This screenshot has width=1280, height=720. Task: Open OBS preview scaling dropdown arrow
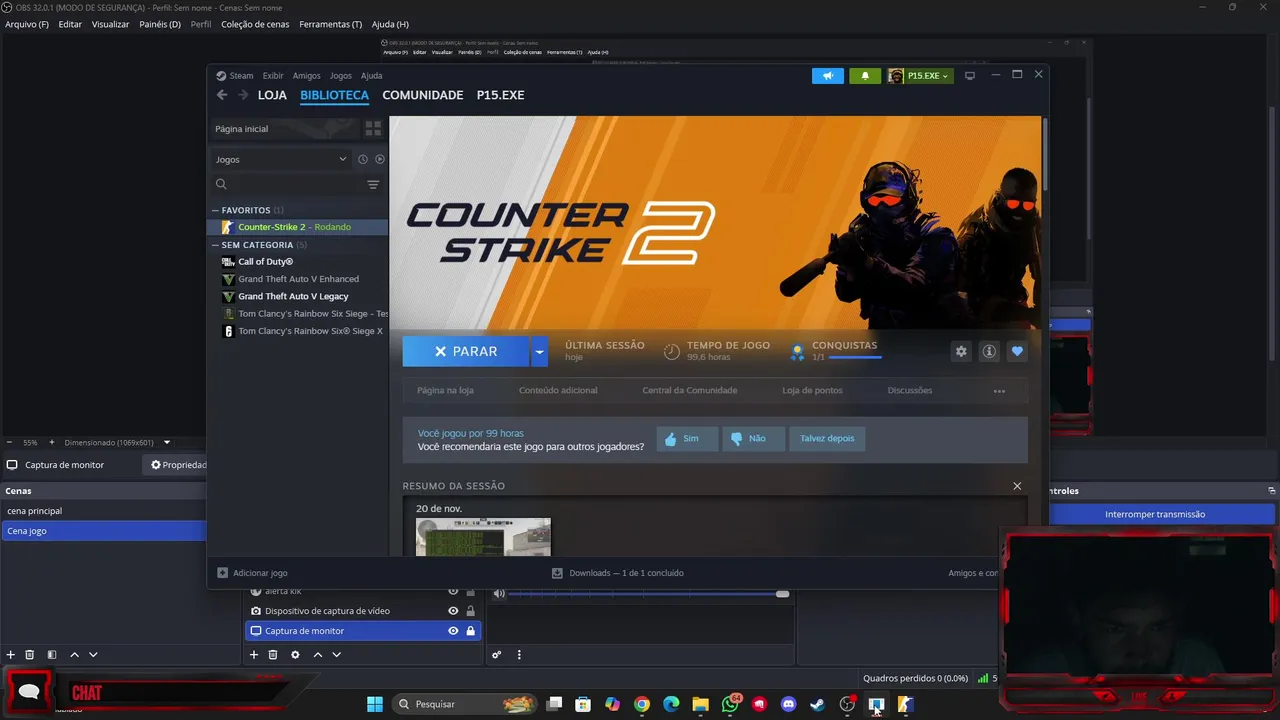click(x=167, y=442)
